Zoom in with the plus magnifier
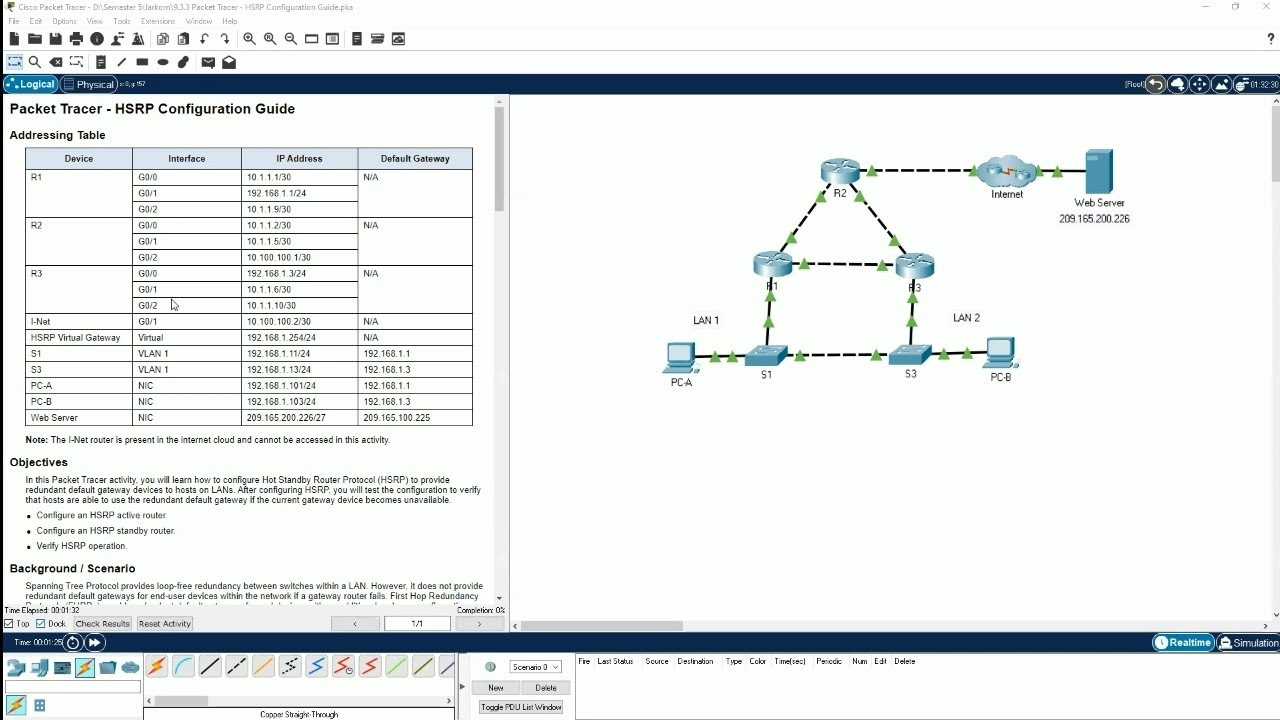This screenshot has width=1280, height=720. [x=249, y=39]
